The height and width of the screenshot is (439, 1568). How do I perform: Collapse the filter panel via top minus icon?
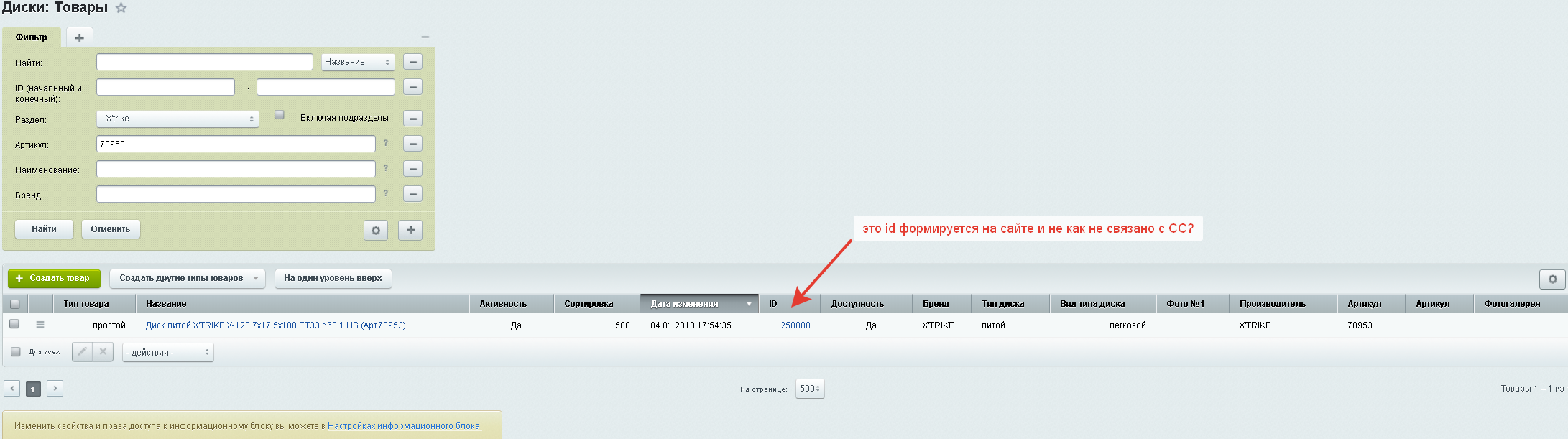tap(425, 37)
